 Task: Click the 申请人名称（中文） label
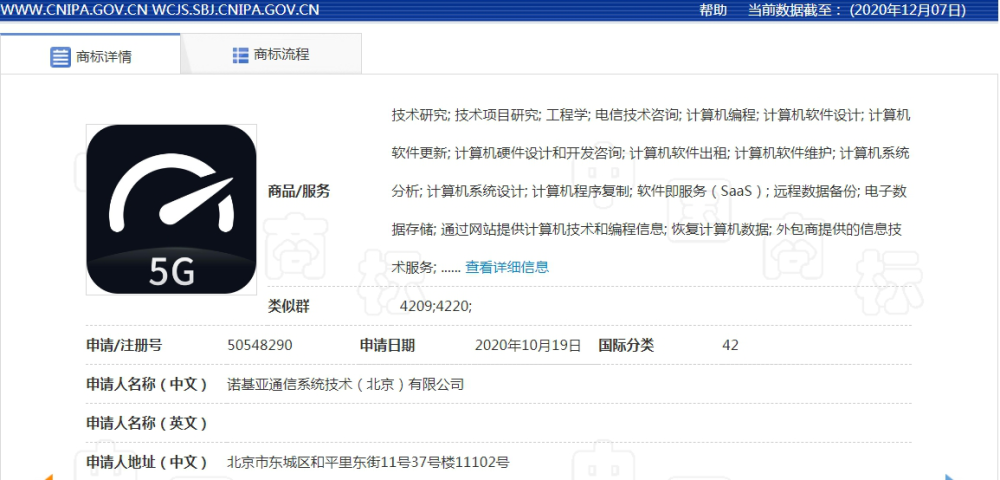point(147,384)
